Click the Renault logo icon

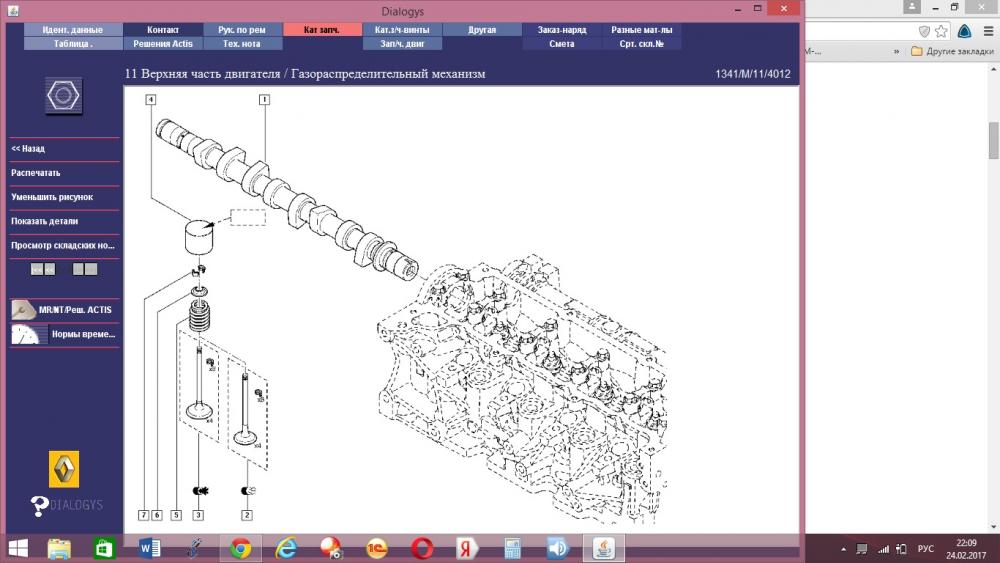[64, 469]
